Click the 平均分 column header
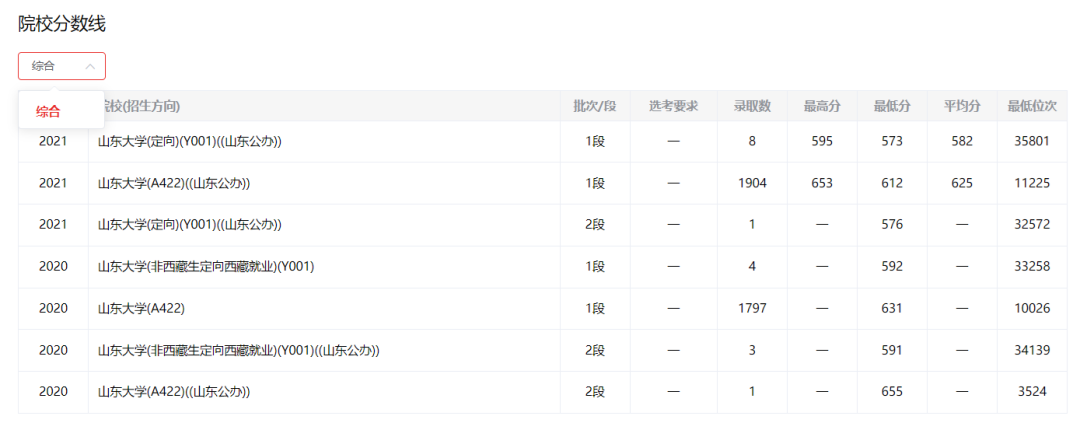 pos(962,106)
